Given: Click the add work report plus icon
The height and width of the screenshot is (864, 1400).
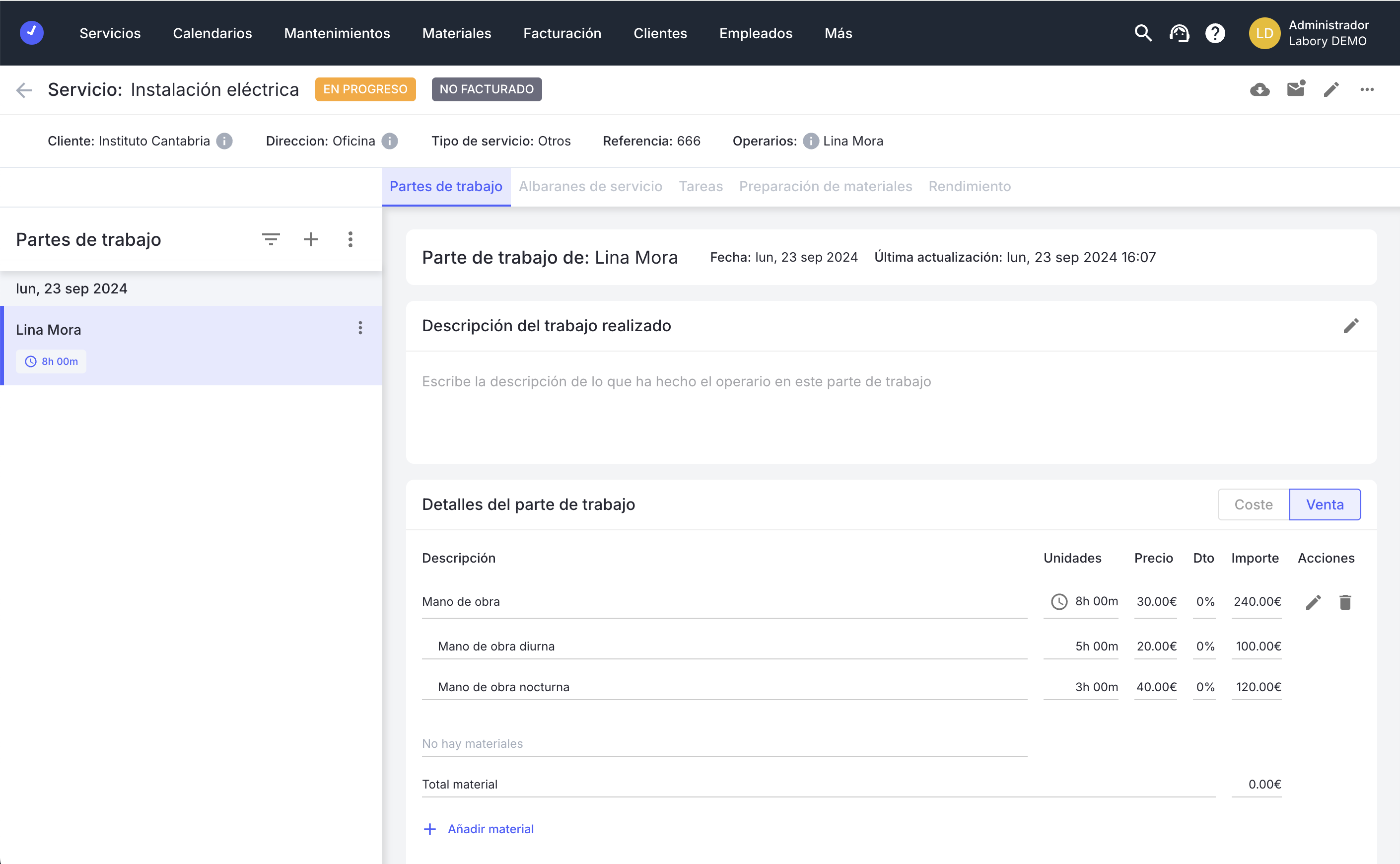Looking at the screenshot, I should coord(310,239).
